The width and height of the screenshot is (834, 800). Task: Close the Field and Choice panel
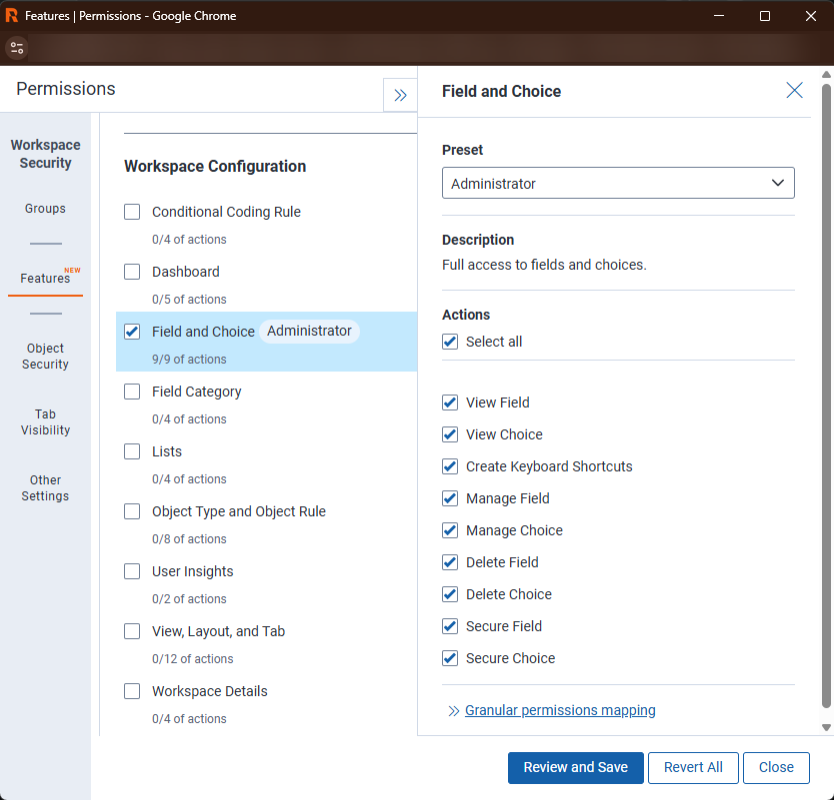[794, 90]
